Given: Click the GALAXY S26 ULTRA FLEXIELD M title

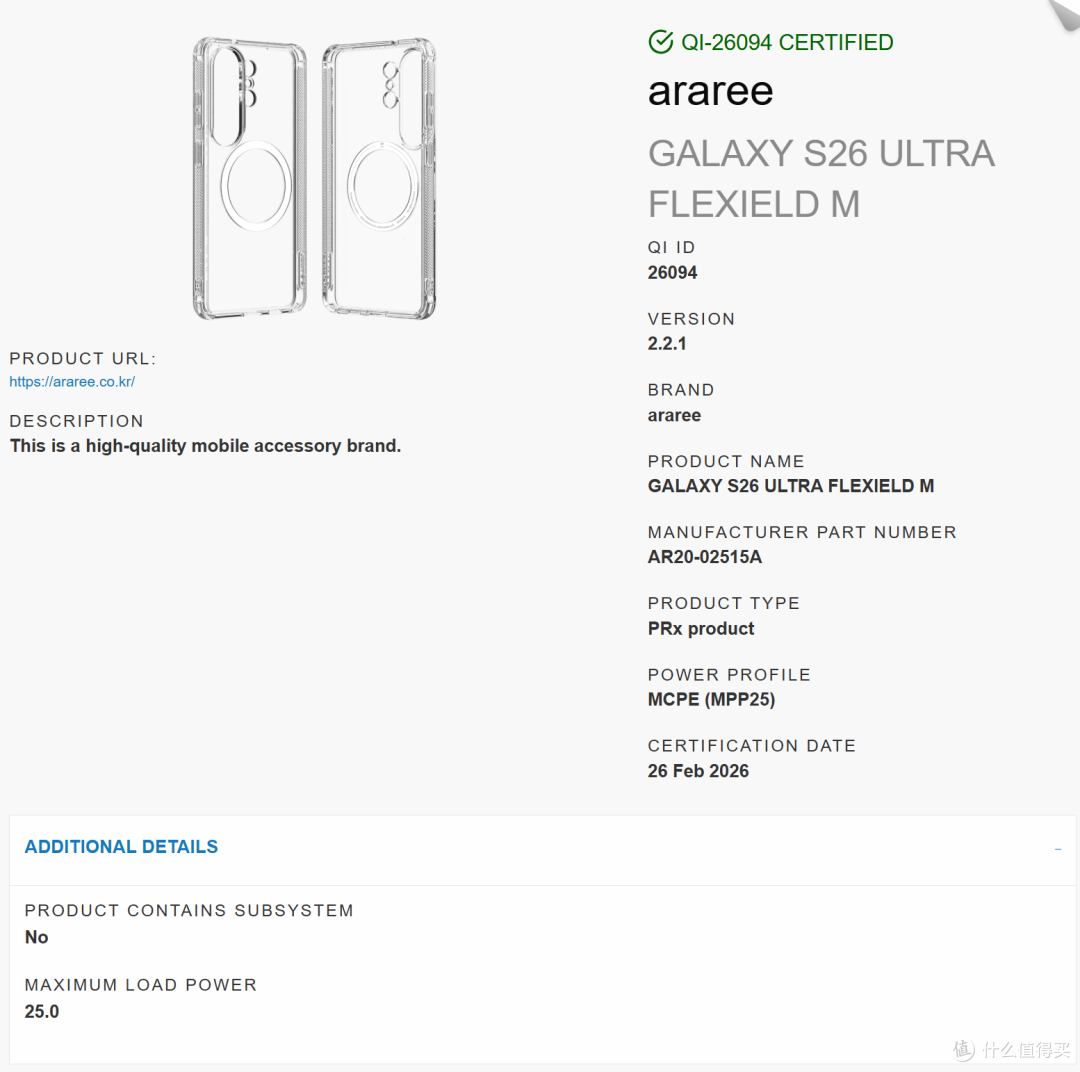Looking at the screenshot, I should 821,178.
